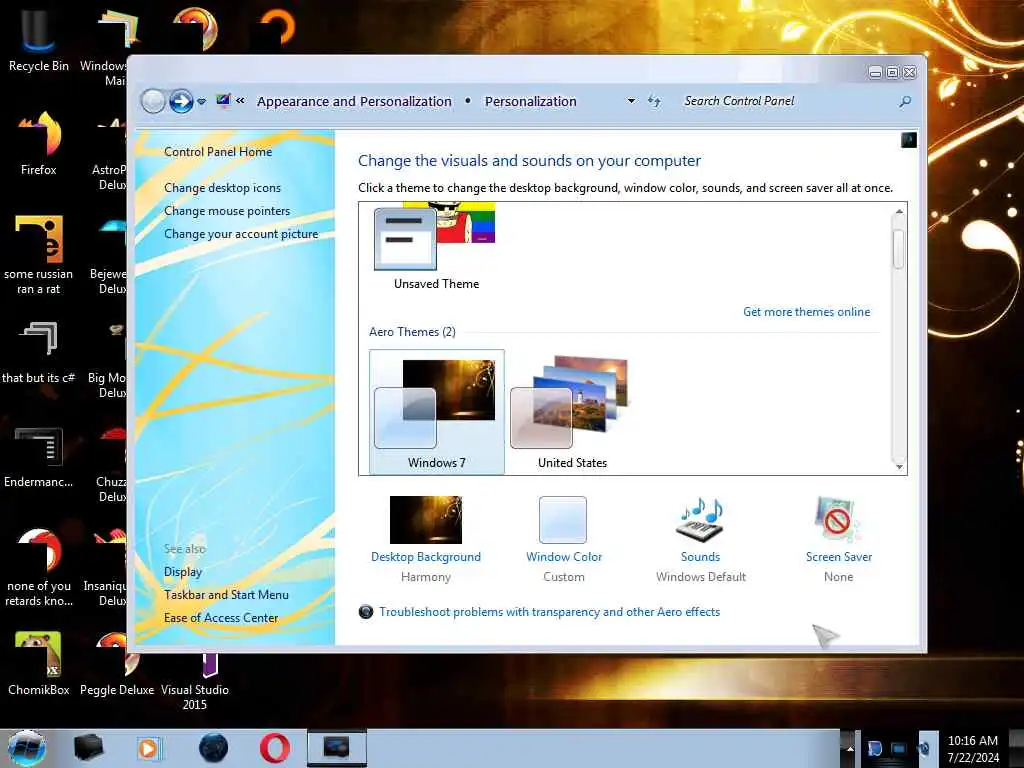
Task: Click in Search Control Panel field
Action: pos(787,101)
